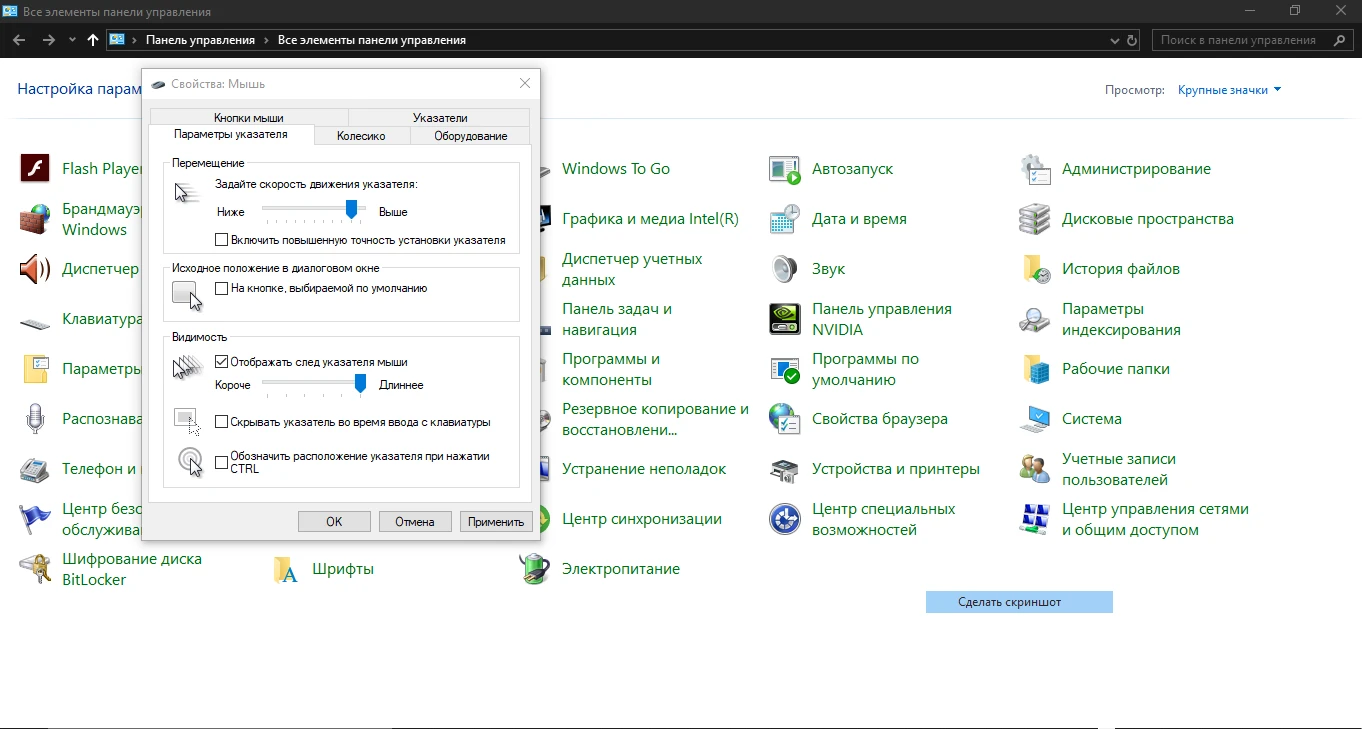Viewport: 1362px width, 729px height.
Task: Open the NVIDIA control panel icon
Action: [784, 319]
